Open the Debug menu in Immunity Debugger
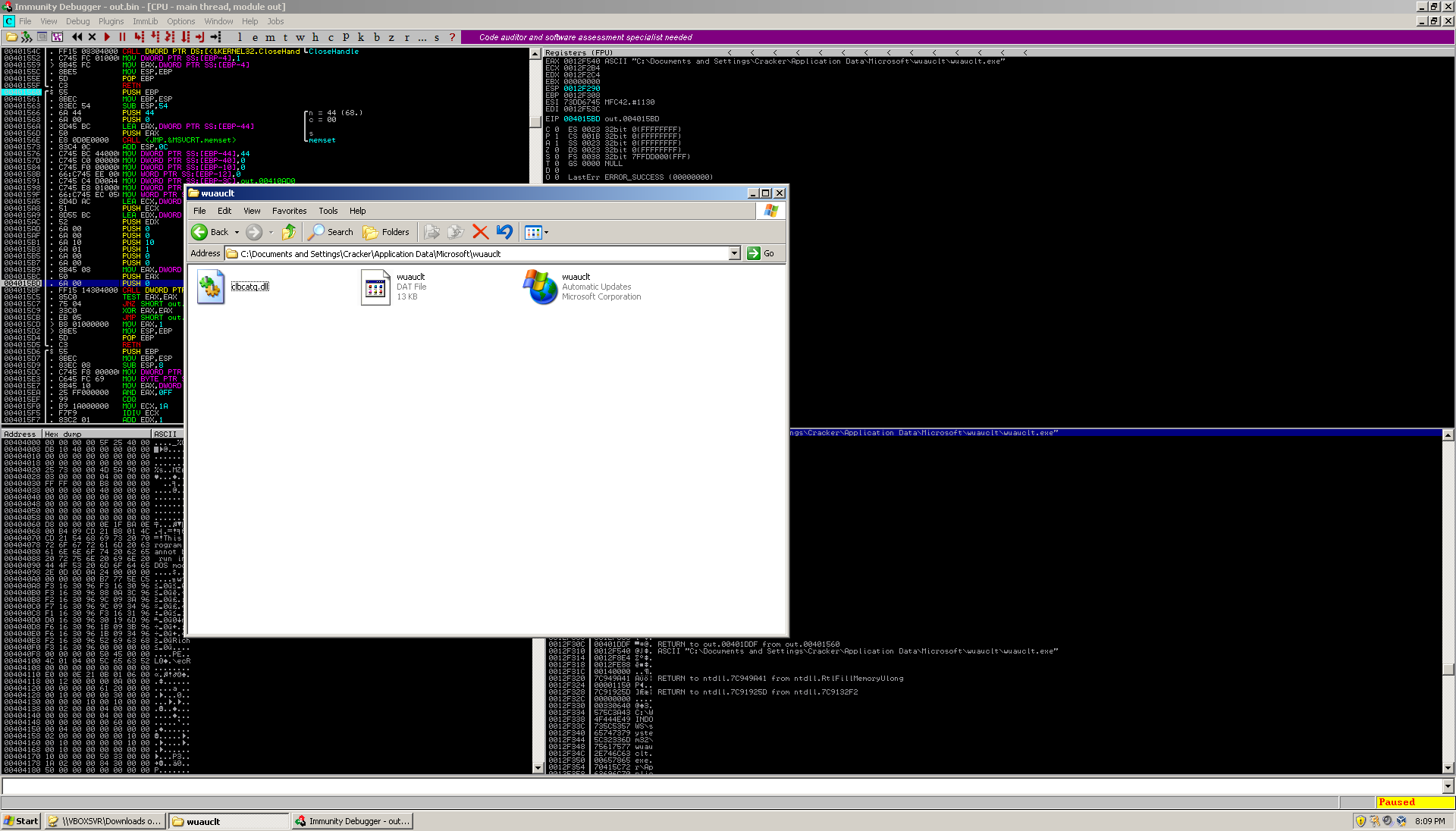This screenshot has width=1456, height=831. (x=77, y=21)
